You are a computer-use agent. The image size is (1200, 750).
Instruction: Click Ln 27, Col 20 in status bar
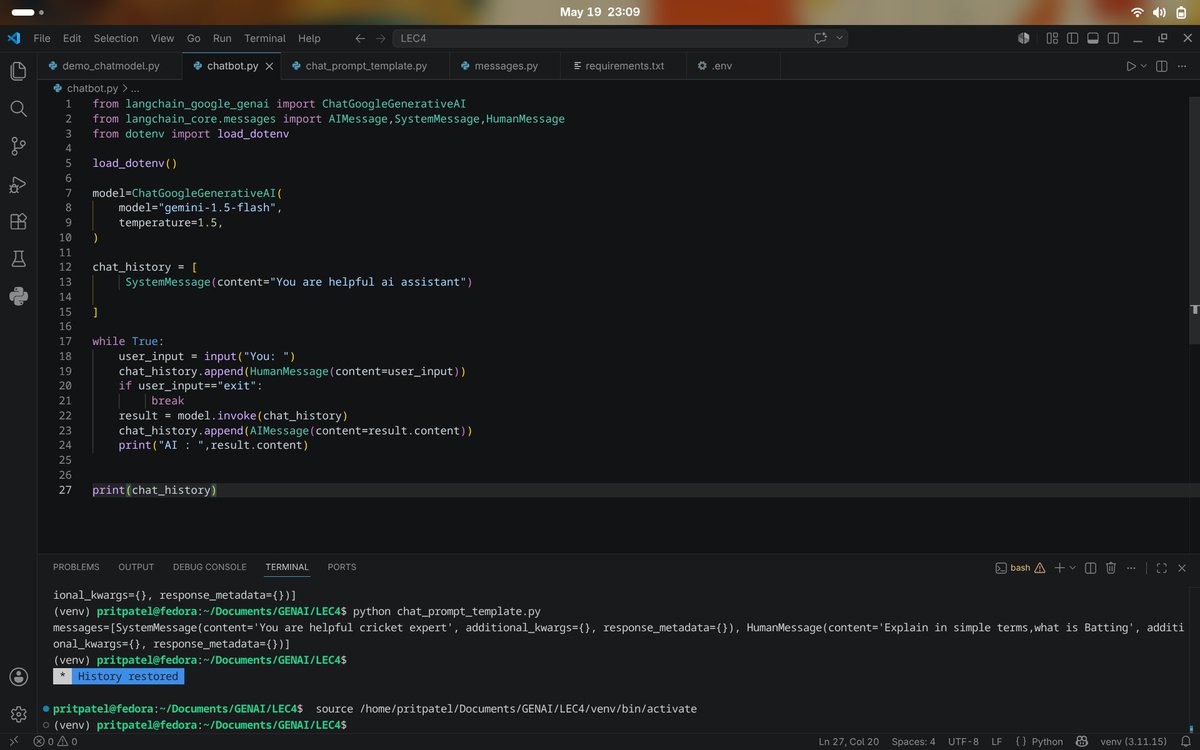tap(849, 741)
